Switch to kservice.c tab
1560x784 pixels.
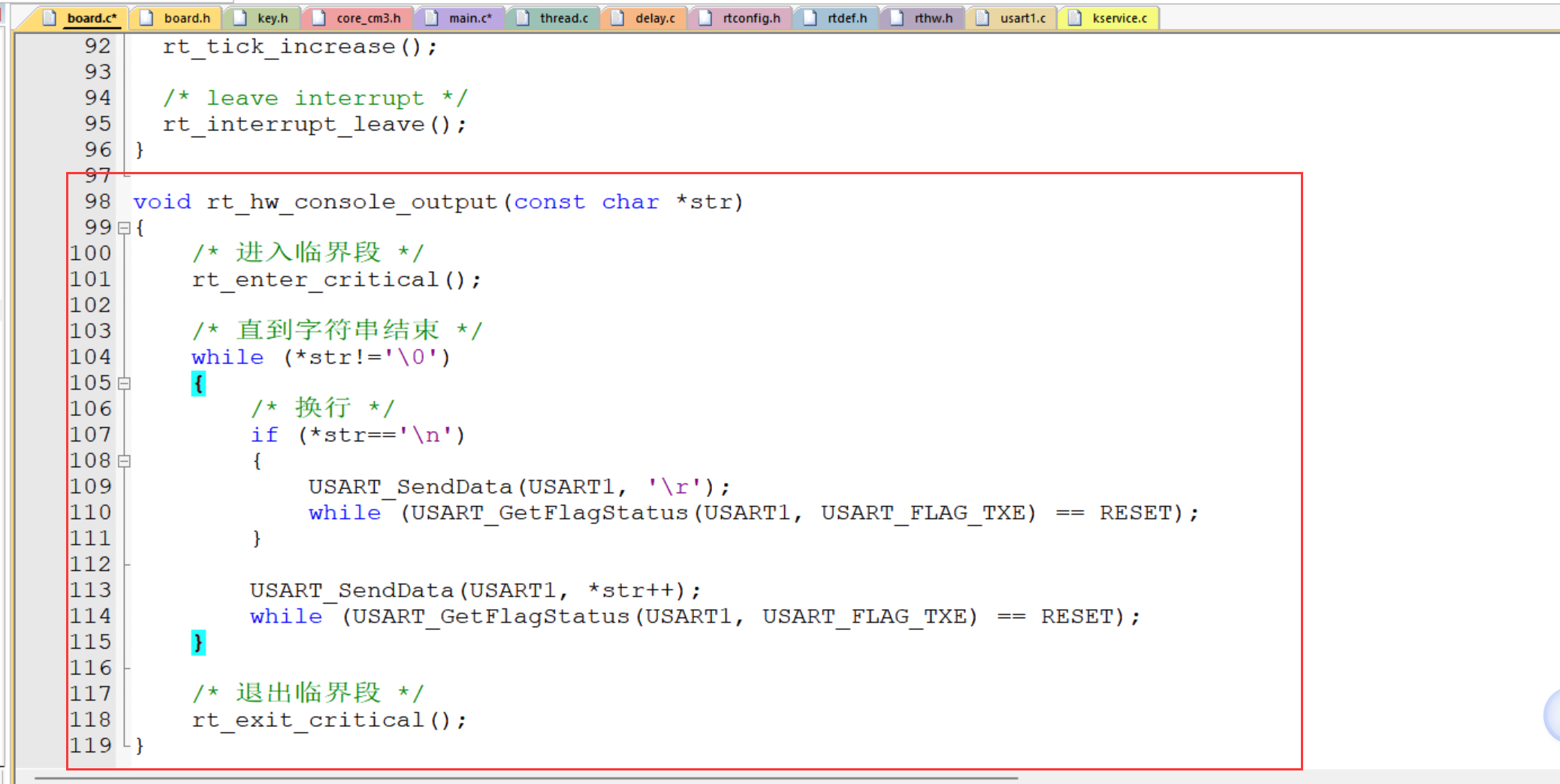tap(1109, 18)
